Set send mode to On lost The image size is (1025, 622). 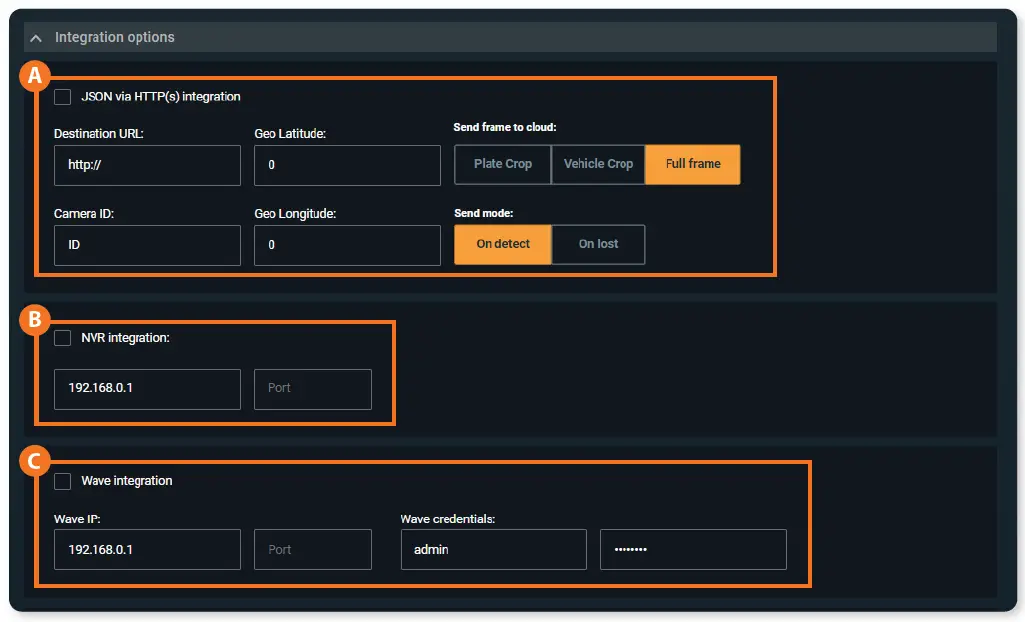pos(598,244)
